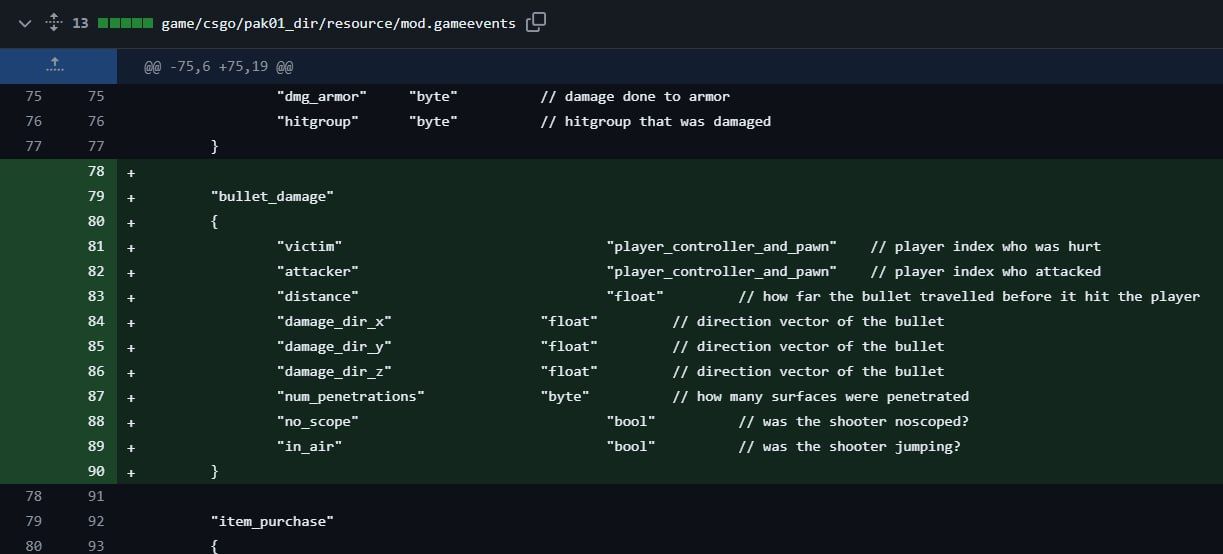Click comment "hitgroup that was damaged"
The height and width of the screenshot is (554, 1223).
click(x=656, y=121)
